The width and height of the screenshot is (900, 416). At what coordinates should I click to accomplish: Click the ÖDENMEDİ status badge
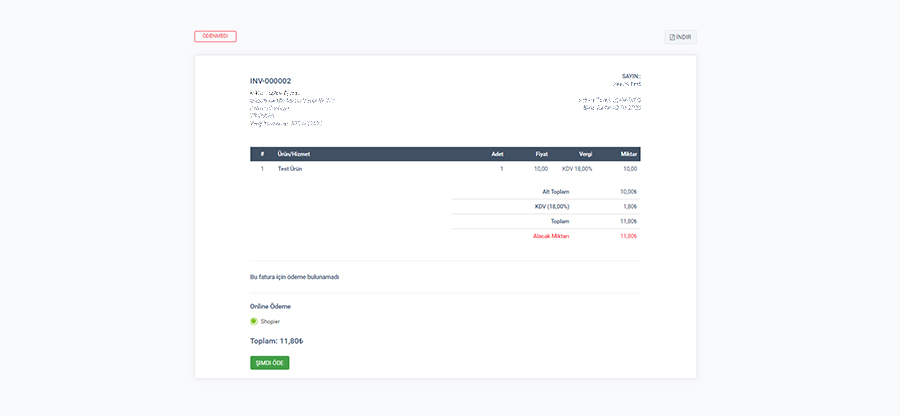click(x=215, y=36)
